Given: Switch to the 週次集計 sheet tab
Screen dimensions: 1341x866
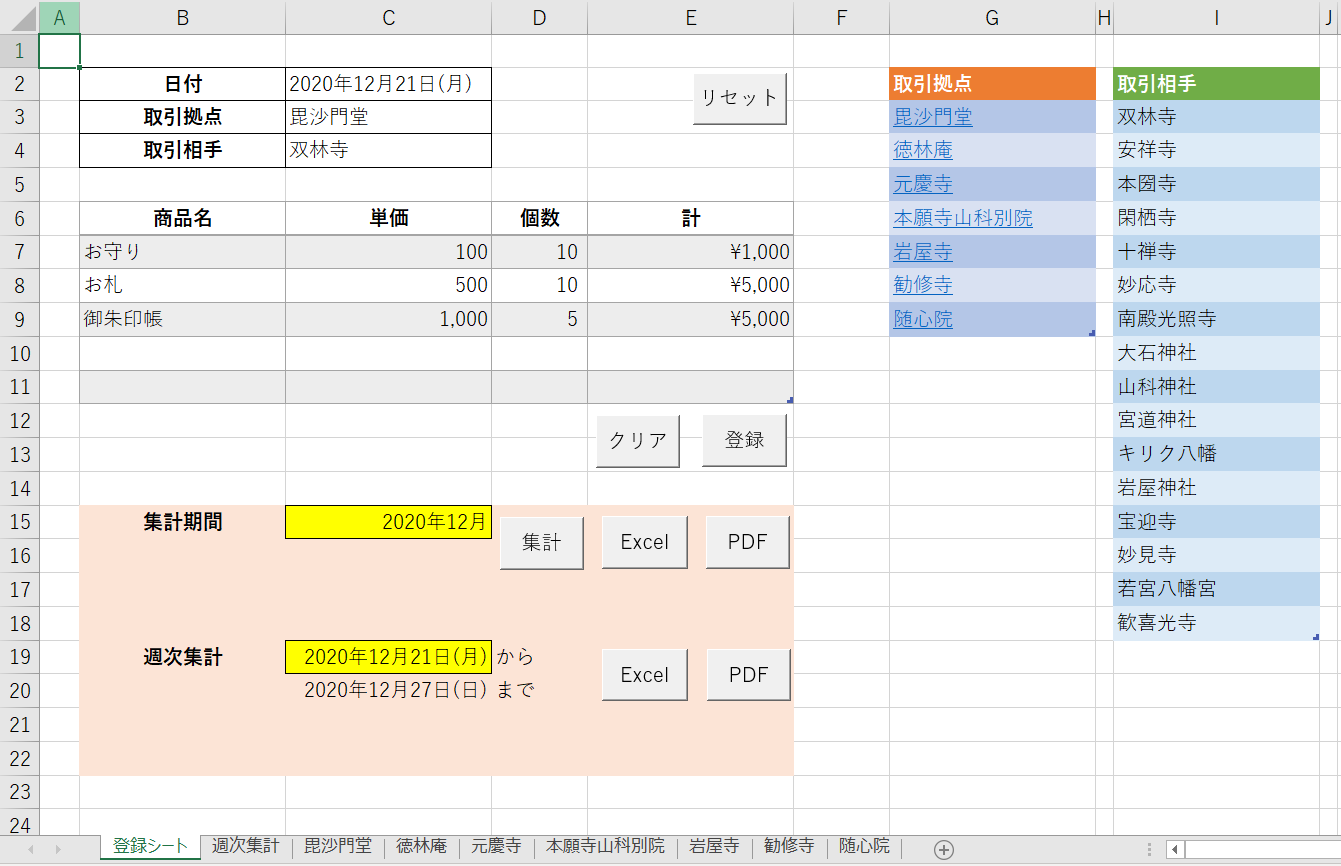Looking at the screenshot, I should [245, 846].
